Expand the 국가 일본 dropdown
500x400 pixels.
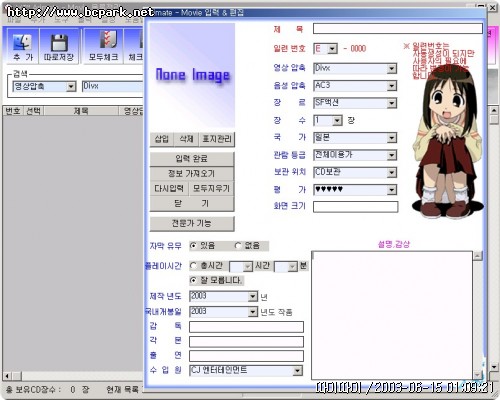point(392,138)
